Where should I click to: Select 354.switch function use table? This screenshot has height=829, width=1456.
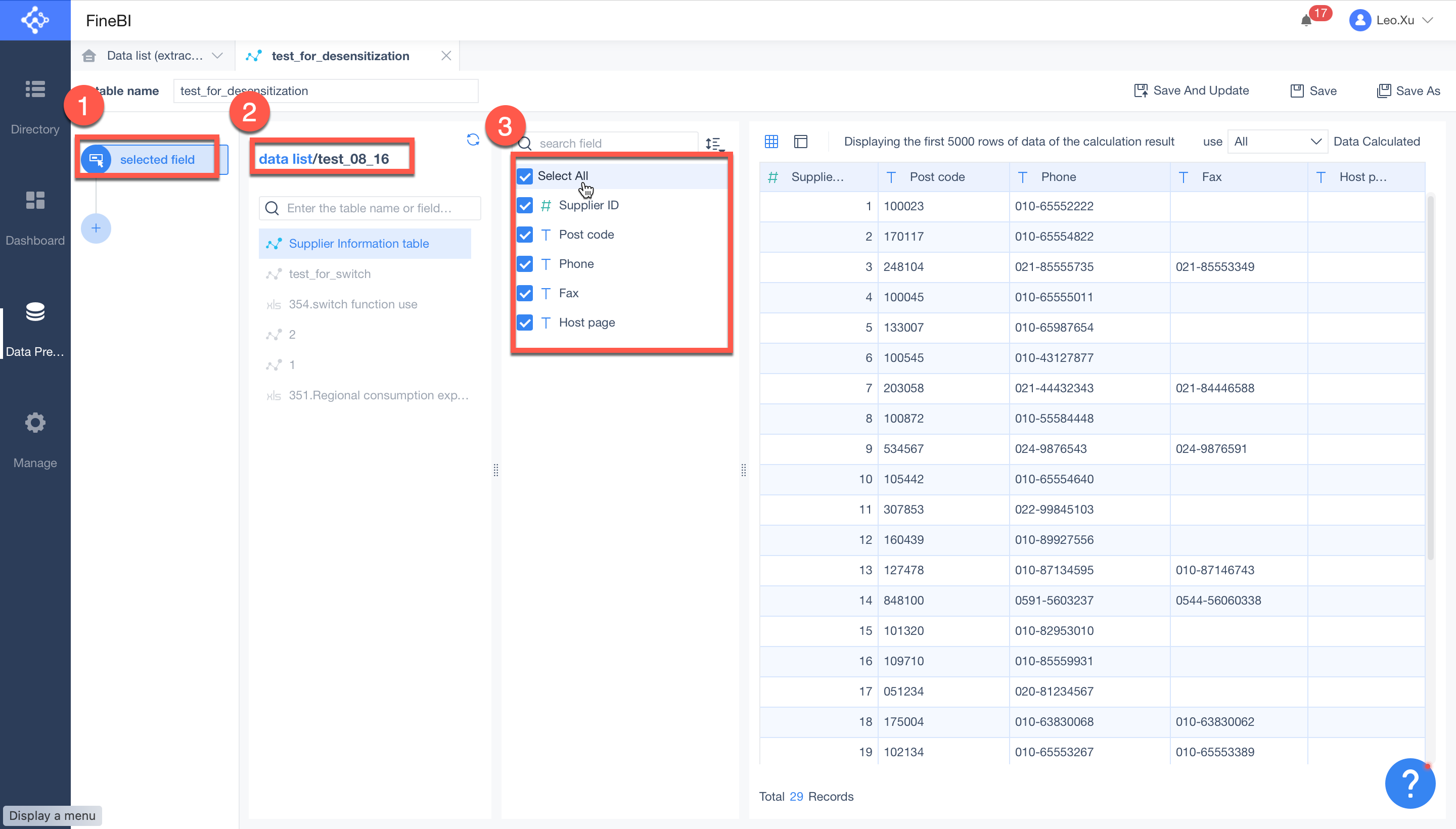(365, 304)
